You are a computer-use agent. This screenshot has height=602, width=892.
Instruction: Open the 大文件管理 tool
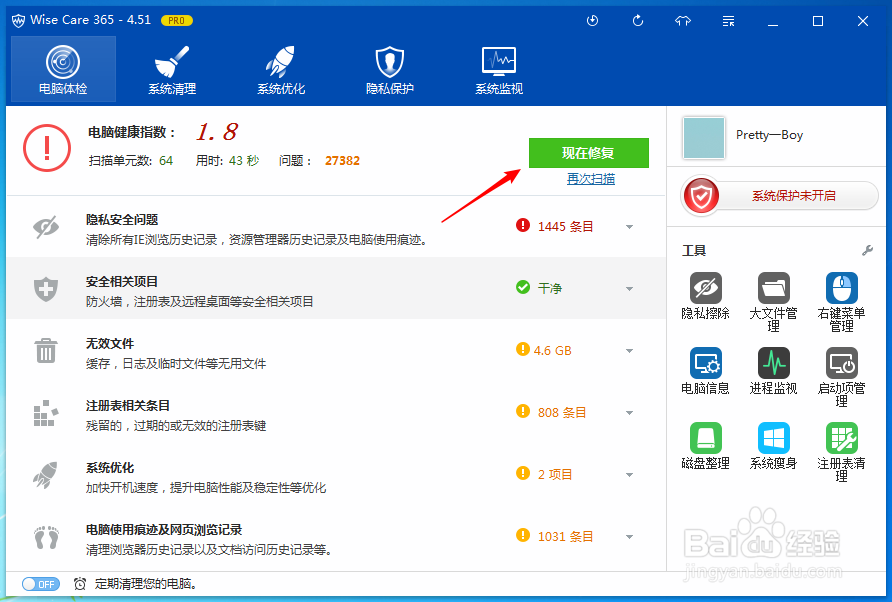pos(774,302)
